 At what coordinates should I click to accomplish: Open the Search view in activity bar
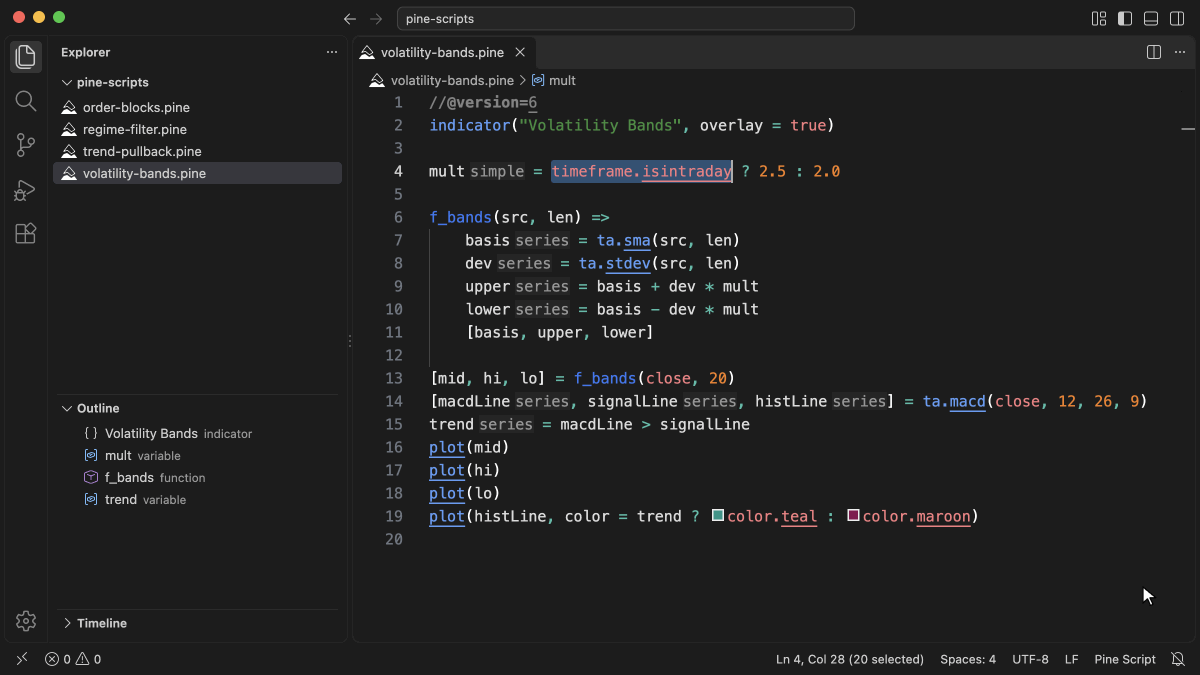(x=26, y=101)
